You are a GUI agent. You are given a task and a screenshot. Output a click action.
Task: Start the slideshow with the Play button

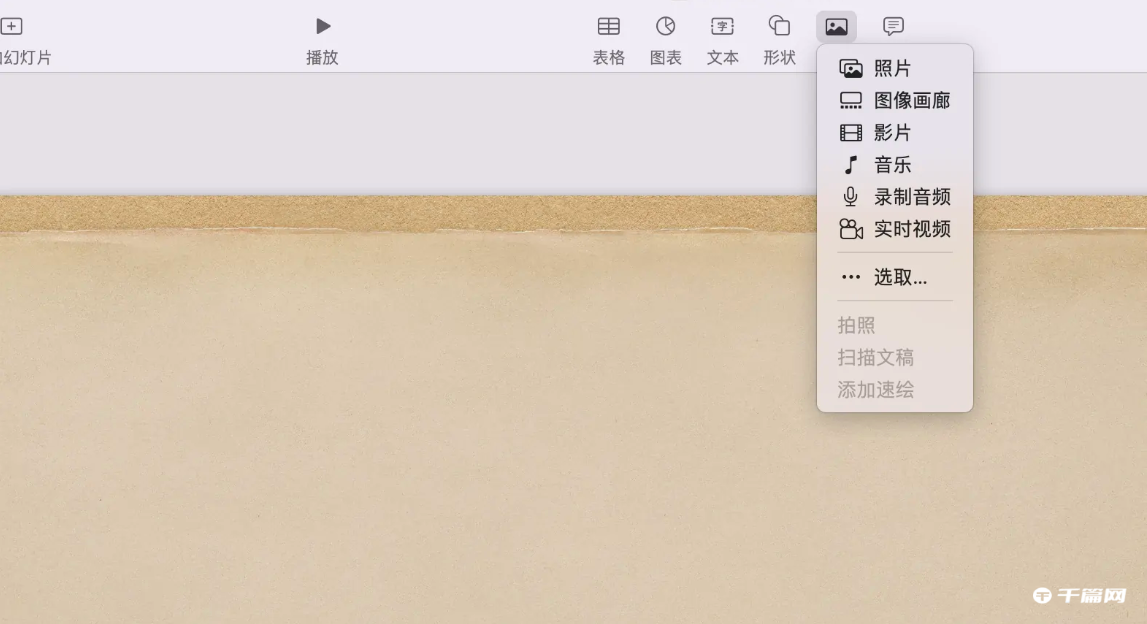point(322,27)
